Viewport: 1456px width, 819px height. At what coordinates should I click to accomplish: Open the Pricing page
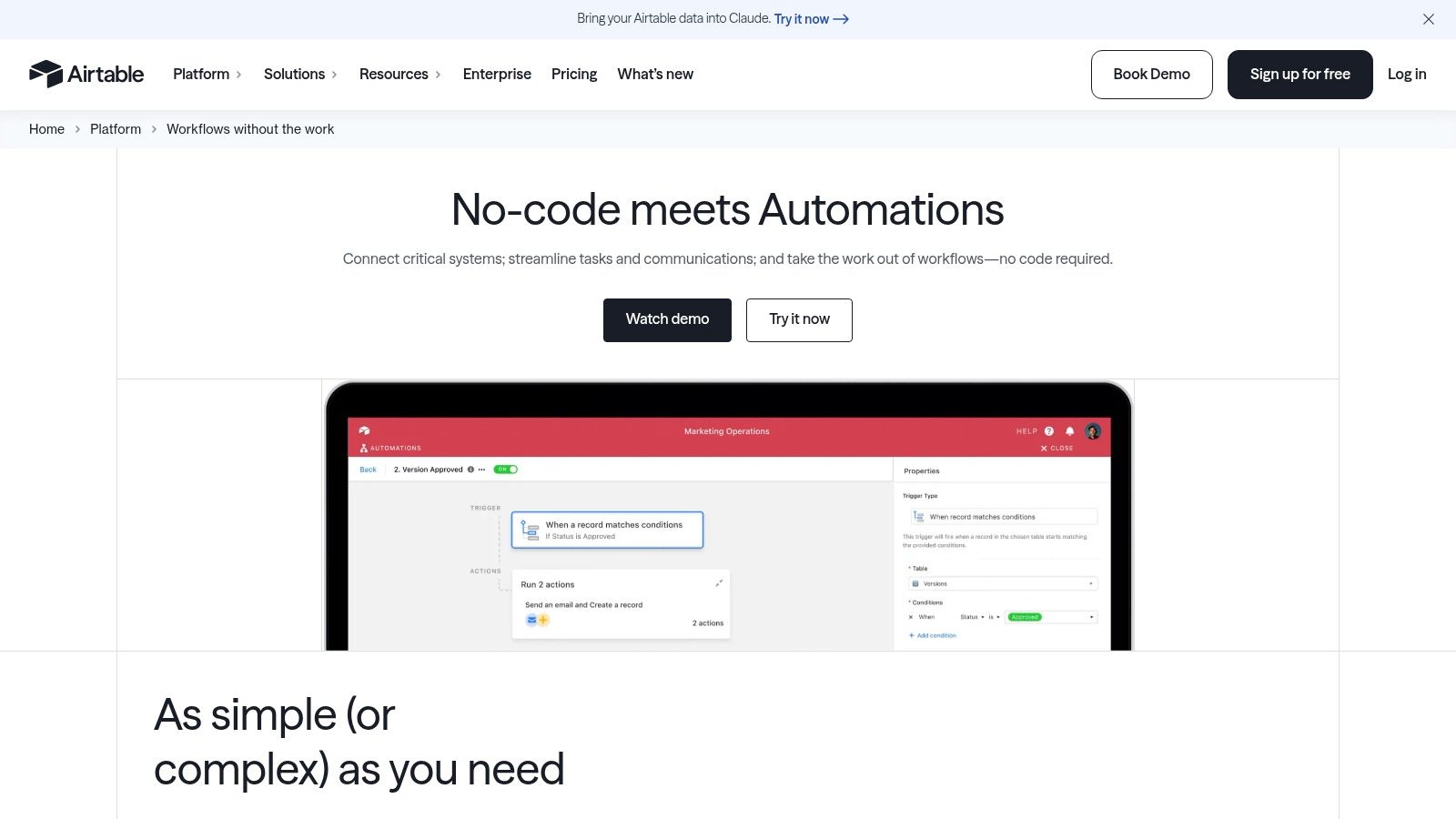574,75
